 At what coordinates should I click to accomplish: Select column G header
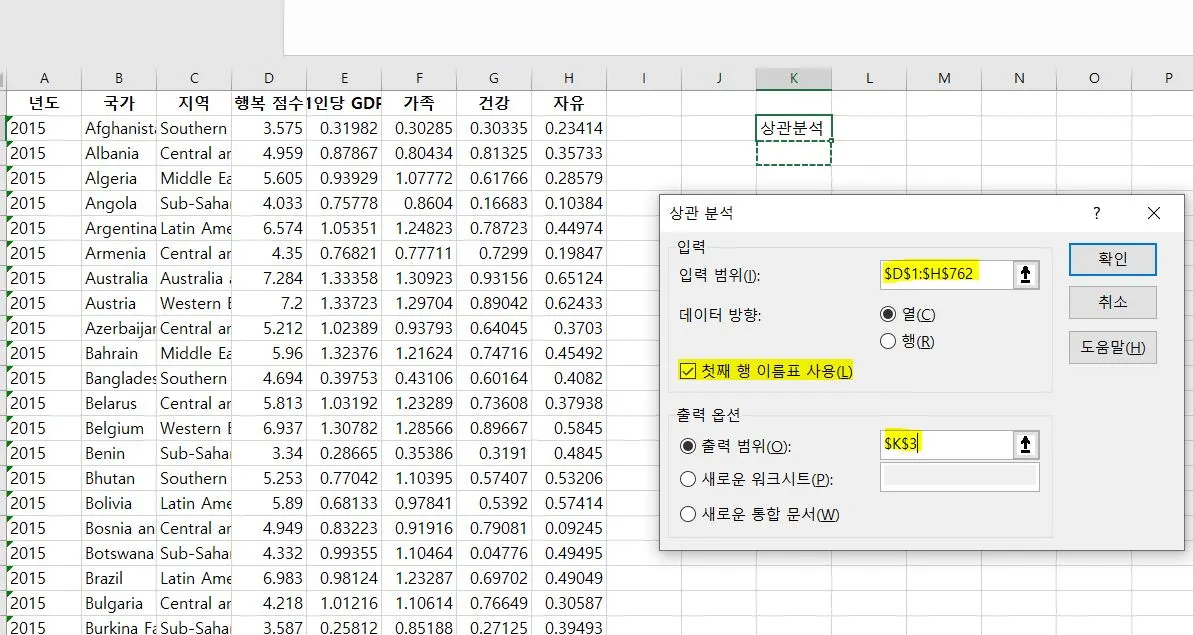[x=494, y=78]
